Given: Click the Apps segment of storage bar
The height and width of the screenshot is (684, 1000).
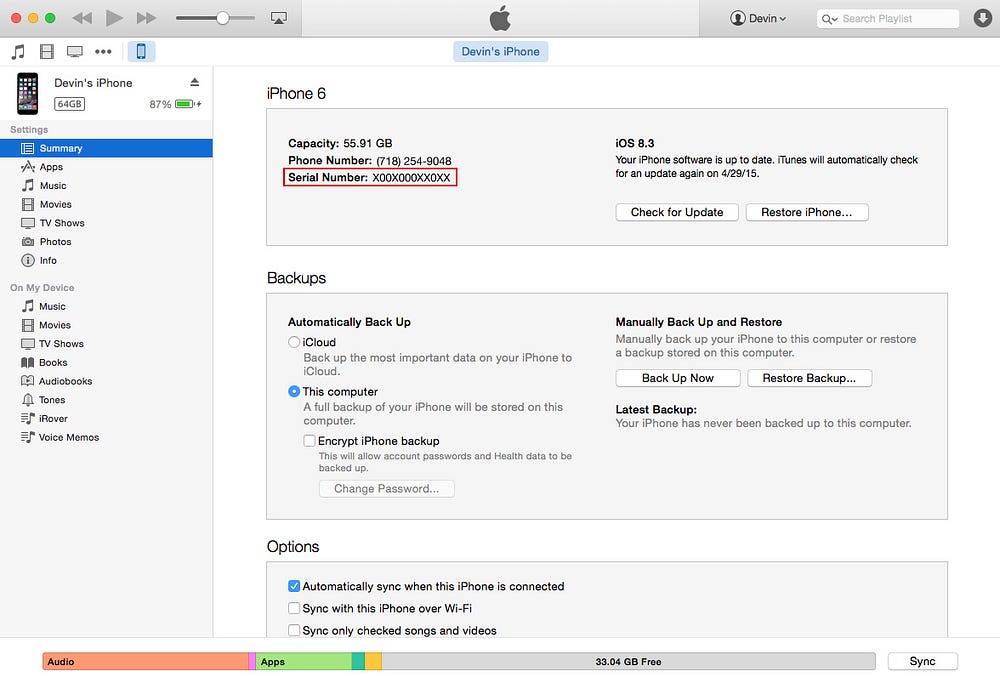Looking at the screenshot, I should point(303,662).
